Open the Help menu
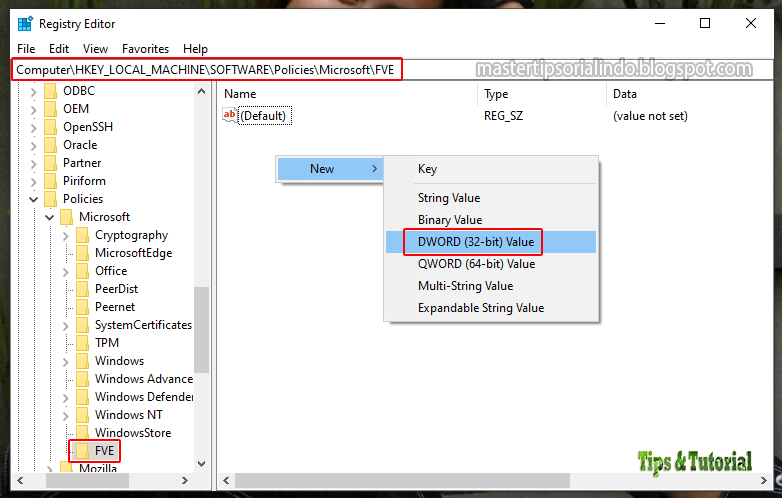Image resolution: width=782 pixels, height=498 pixels. click(195, 49)
